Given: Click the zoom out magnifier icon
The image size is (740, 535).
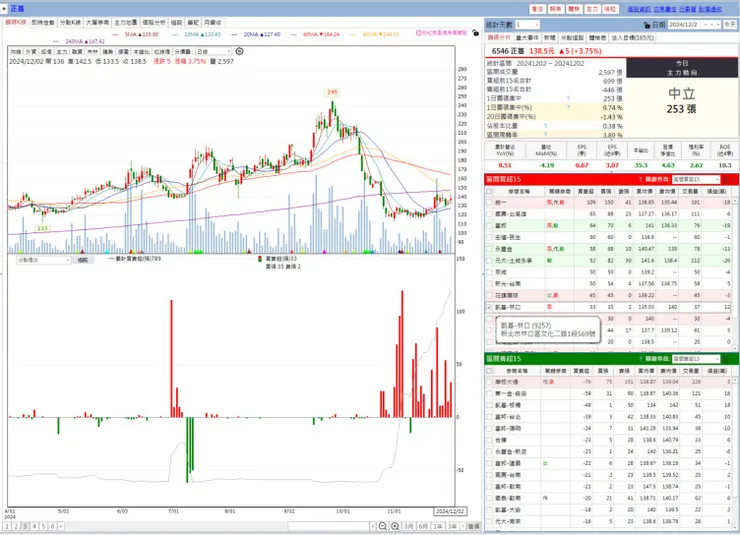Looking at the screenshot, I should (x=383, y=526).
